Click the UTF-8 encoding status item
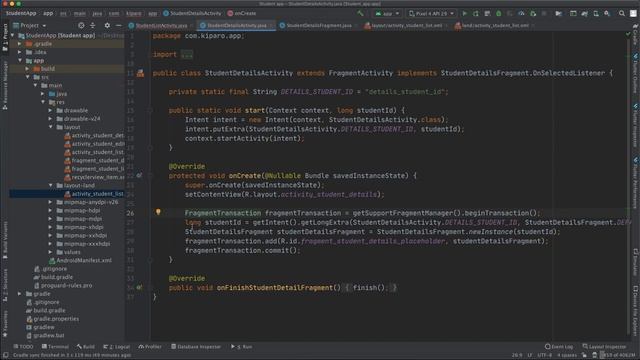The image size is (640, 360). pyautogui.click(x=544, y=355)
